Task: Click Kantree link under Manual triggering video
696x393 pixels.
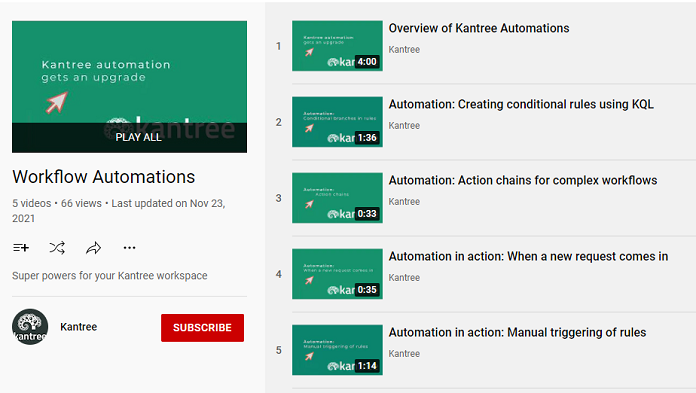Action: click(x=404, y=353)
